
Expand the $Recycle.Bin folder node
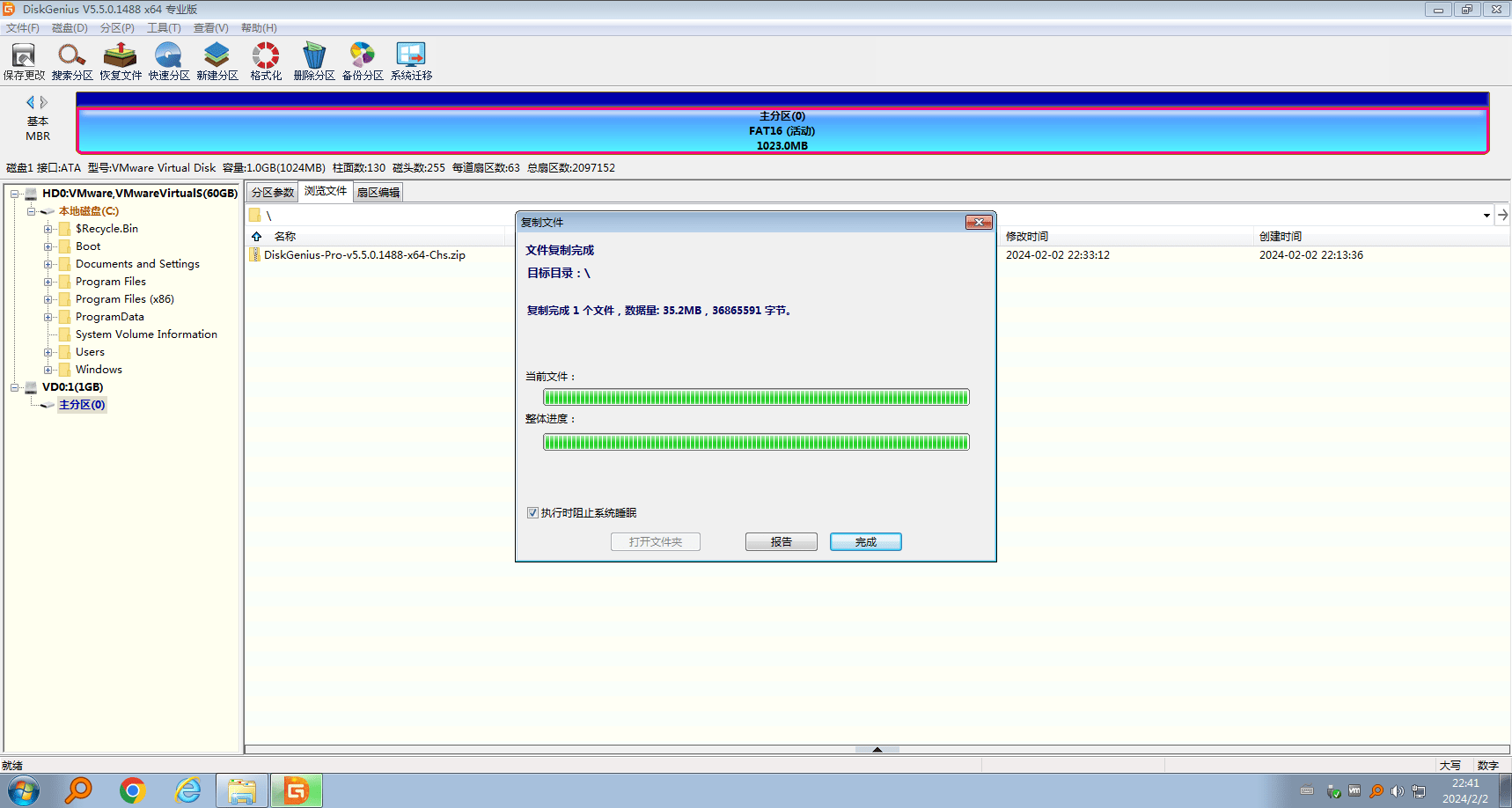pyautogui.click(x=48, y=229)
